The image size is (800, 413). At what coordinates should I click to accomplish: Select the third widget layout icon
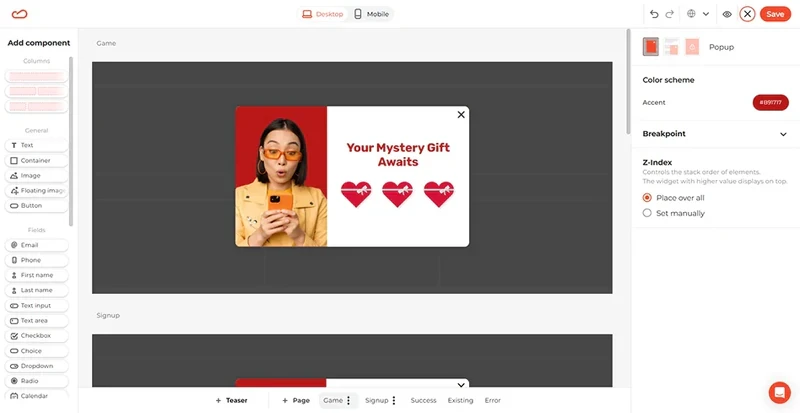pyautogui.click(x=692, y=47)
